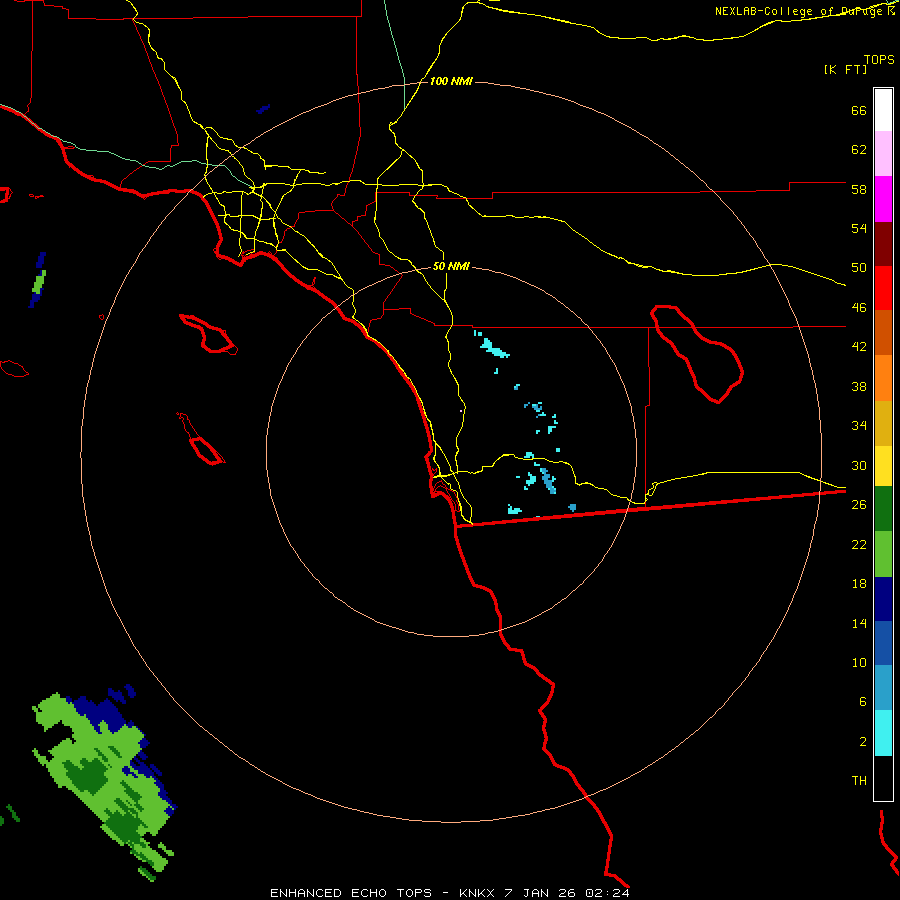Click the 100 NMI range ring label
The image size is (900, 900).
pos(451,82)
